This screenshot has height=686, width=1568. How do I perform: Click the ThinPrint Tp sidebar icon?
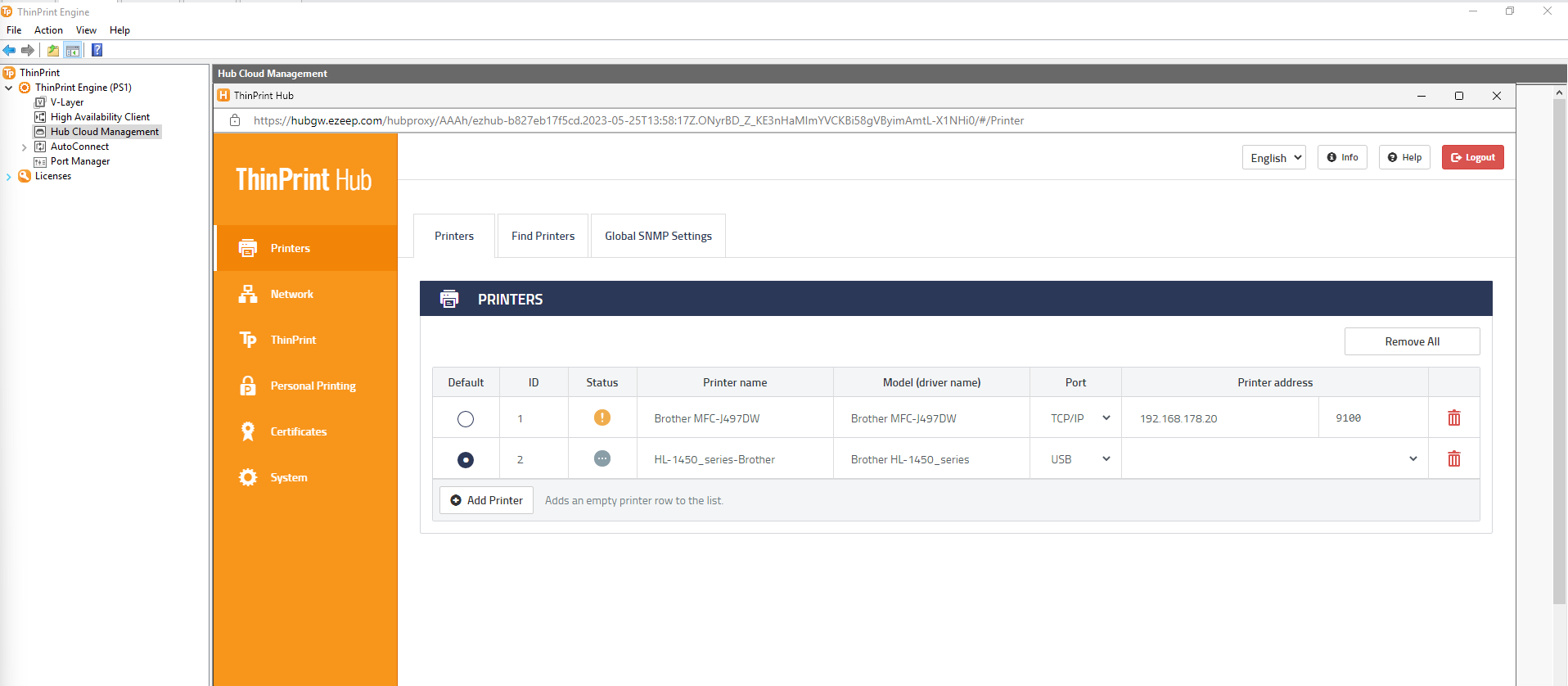(248, 340)
